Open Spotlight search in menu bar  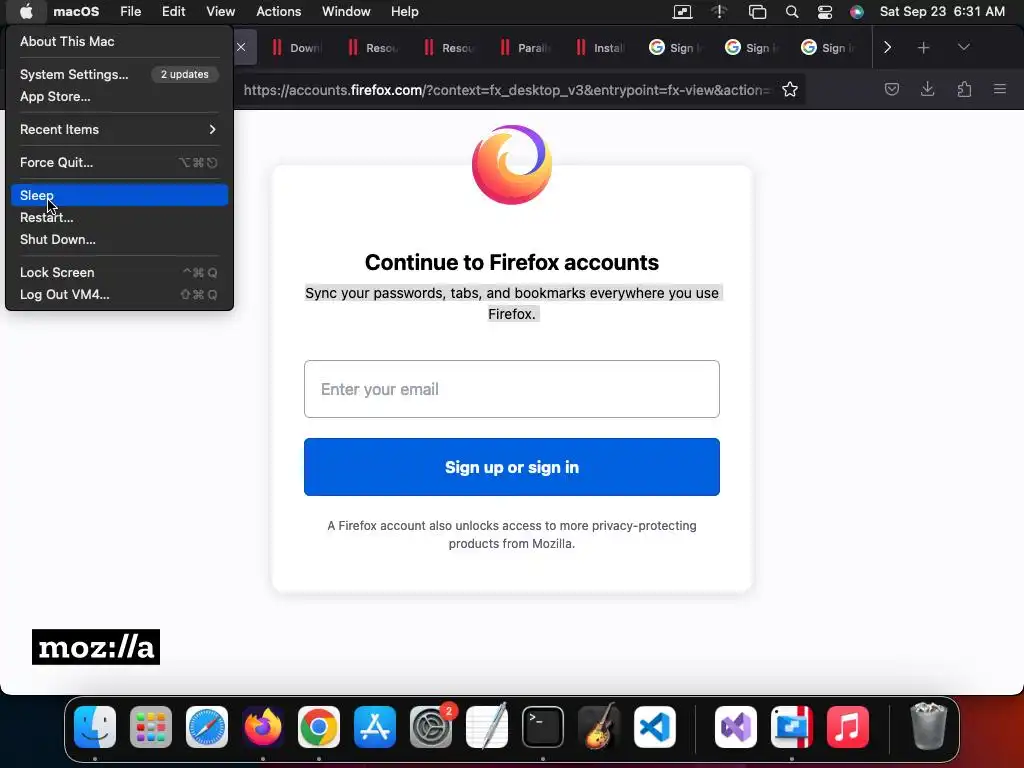pyautogui.click(x=792, y=12)
